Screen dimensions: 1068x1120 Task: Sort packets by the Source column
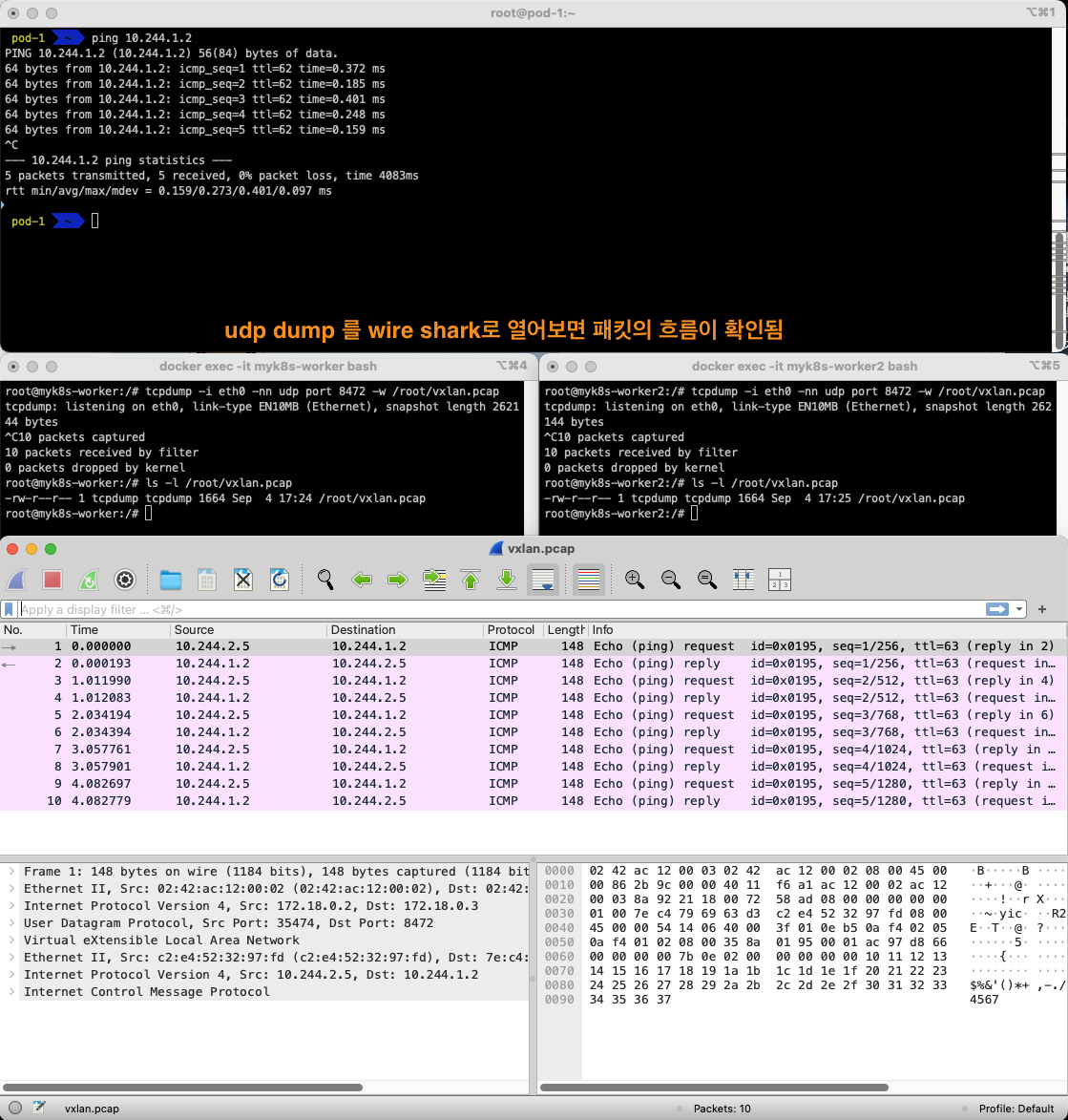[x=248, y=629]
